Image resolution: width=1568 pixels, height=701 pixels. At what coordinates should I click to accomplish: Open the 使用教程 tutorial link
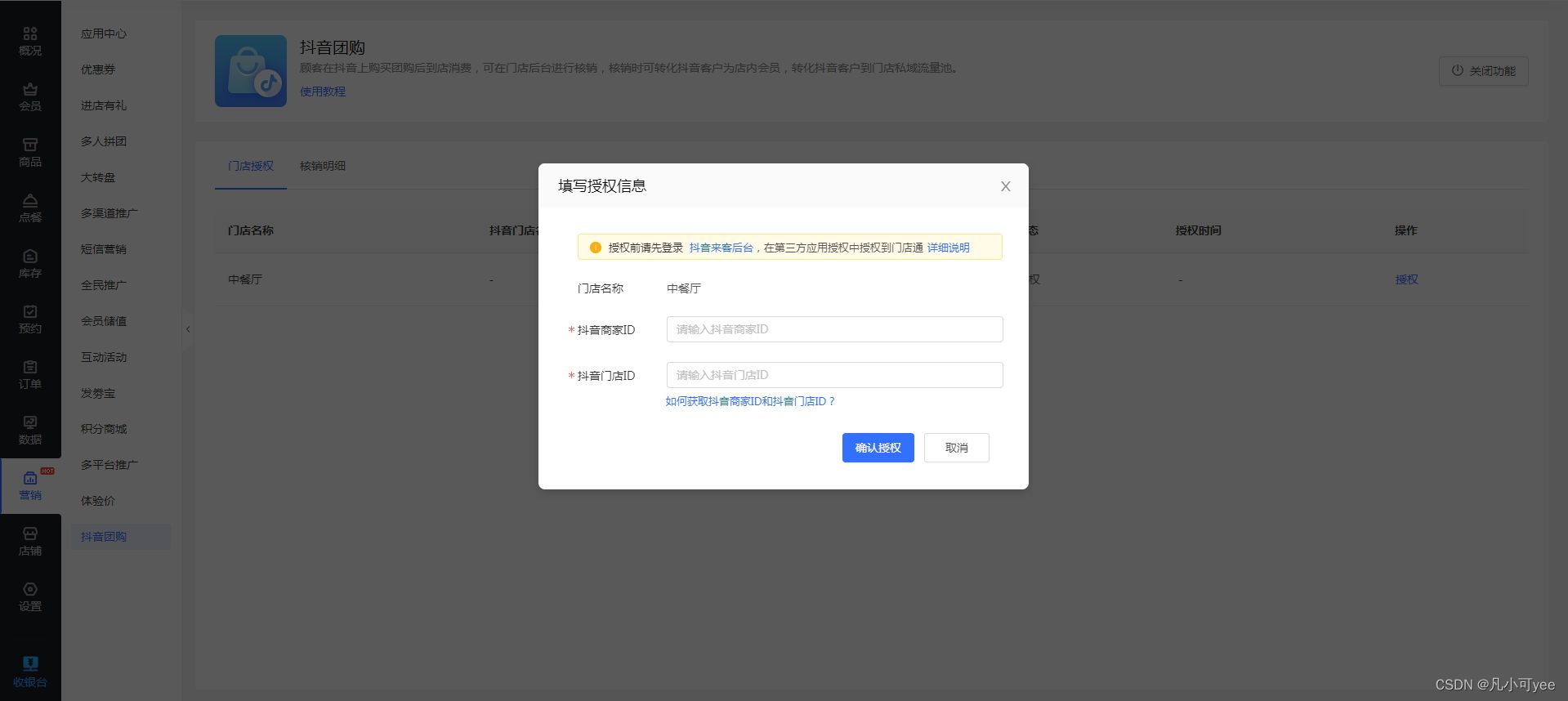[323, 92]
